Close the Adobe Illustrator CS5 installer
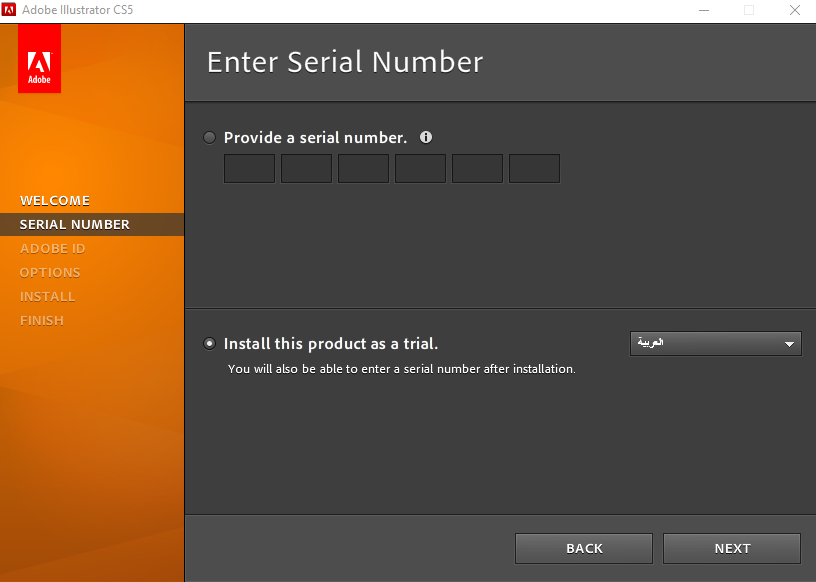This screenshot has width=816, height=582. click(795, 10)
